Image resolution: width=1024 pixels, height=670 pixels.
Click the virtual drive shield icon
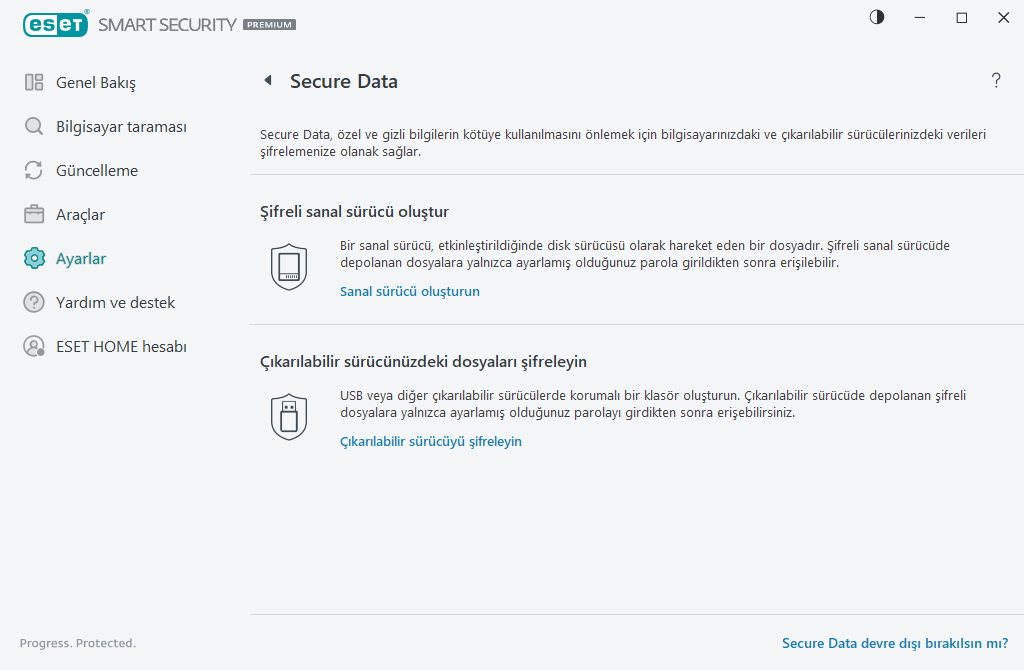[x=288, y=264]
